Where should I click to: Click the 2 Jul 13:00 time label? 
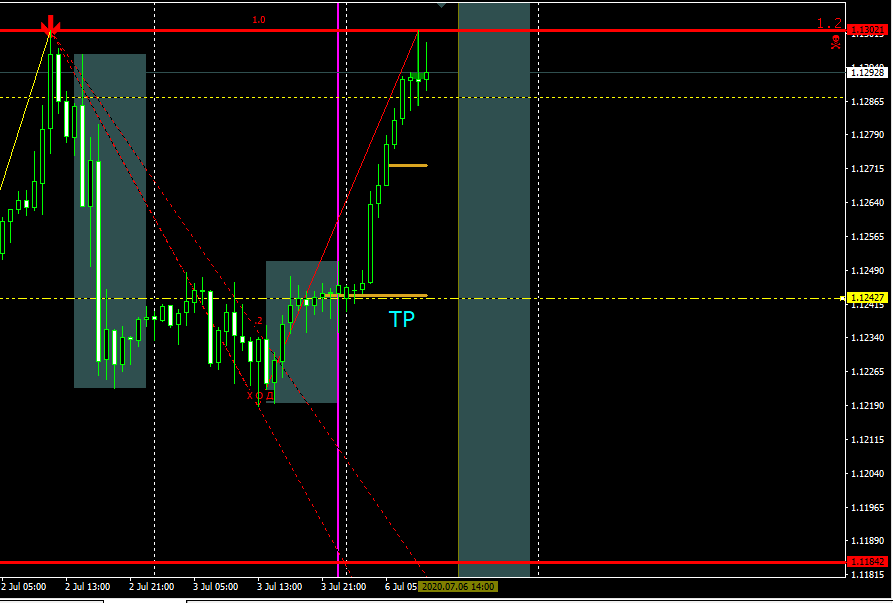coord(87,586)
